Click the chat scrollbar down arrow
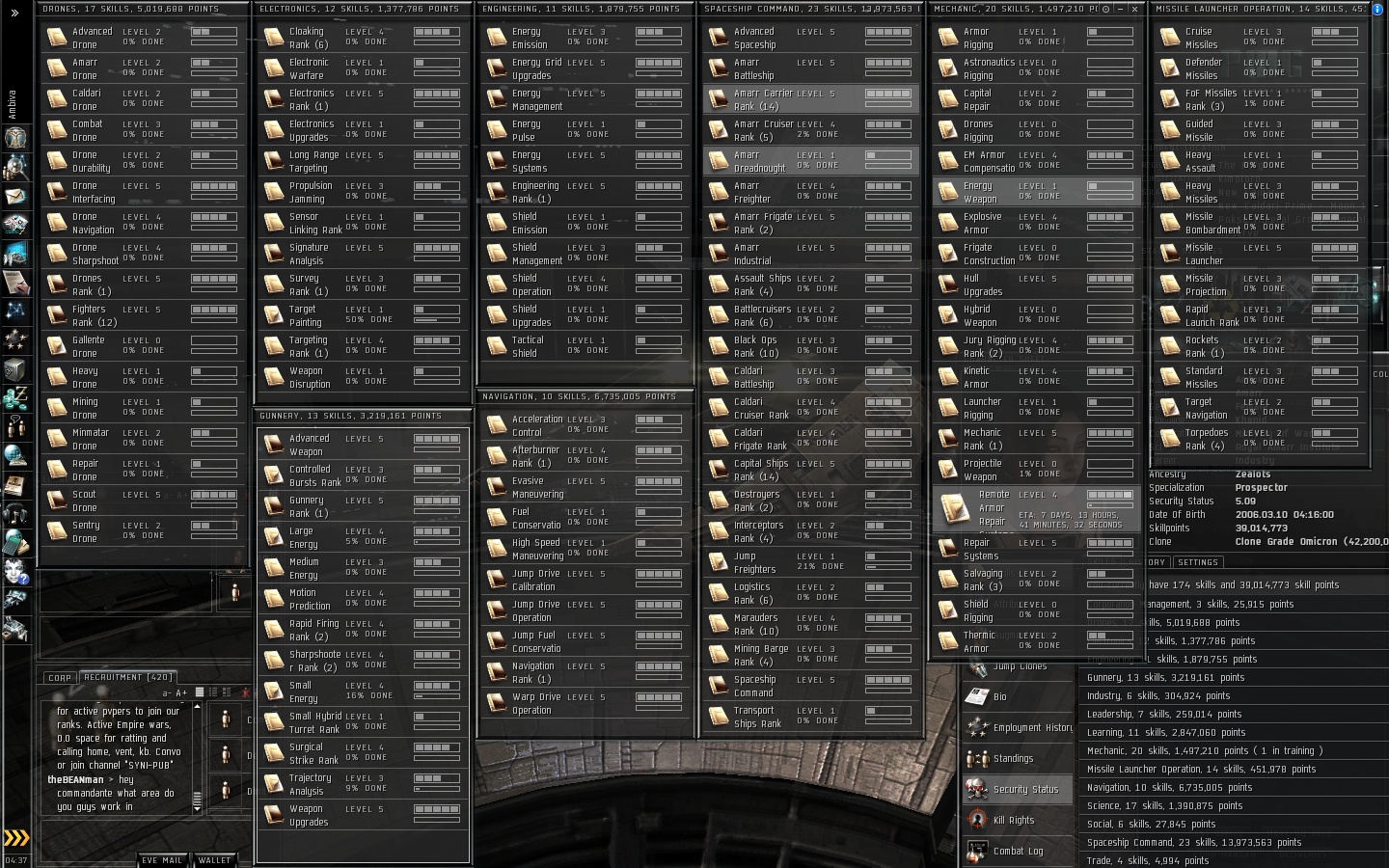The width and height of the screenshot is (1389, 868). tap(198, 809)
